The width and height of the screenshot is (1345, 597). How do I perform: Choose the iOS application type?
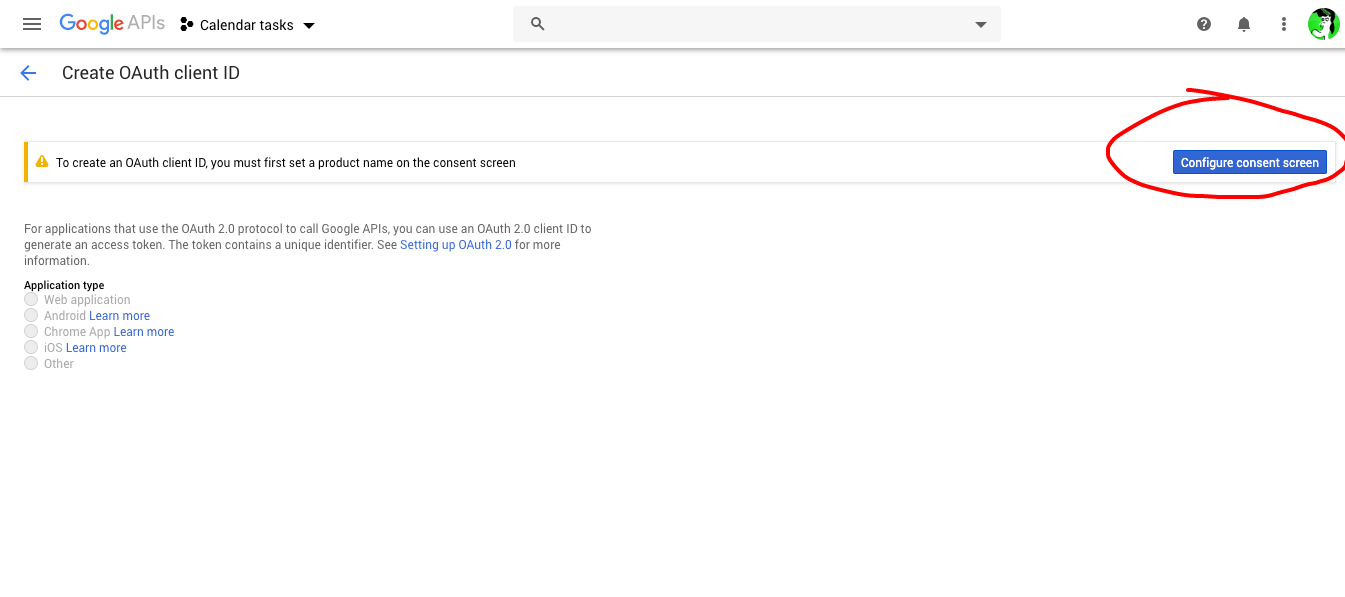click(x=31, y=347)
